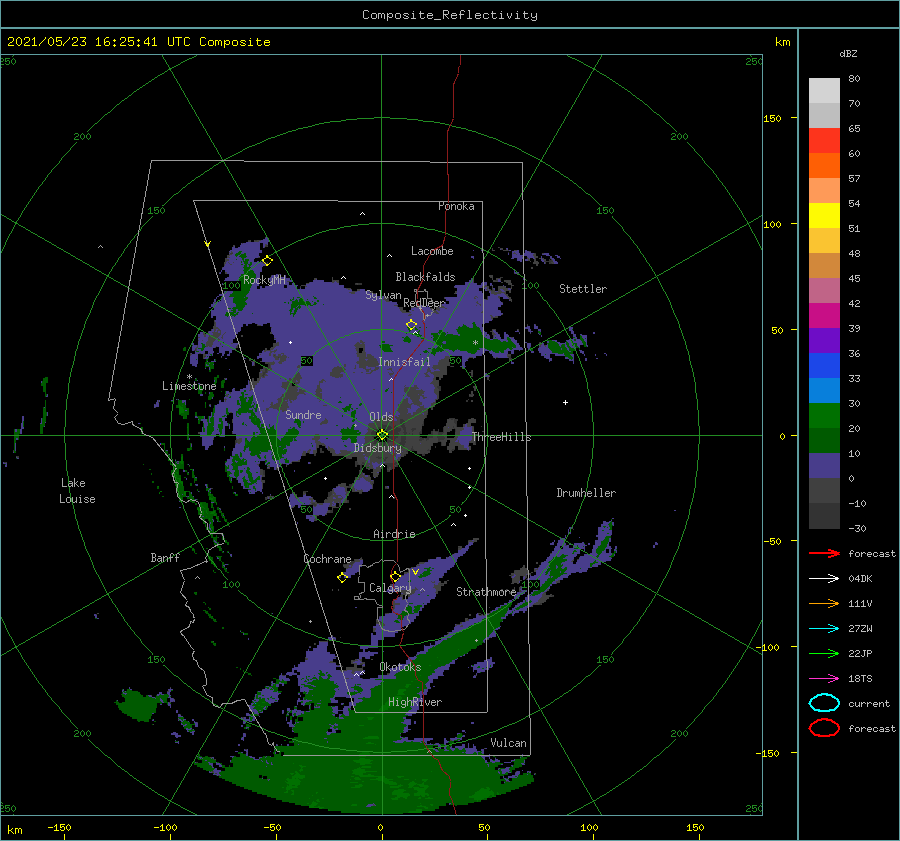
Task: Click the red forecast ellipse icon
Action: pyautogui.click(x=824, y=728)
